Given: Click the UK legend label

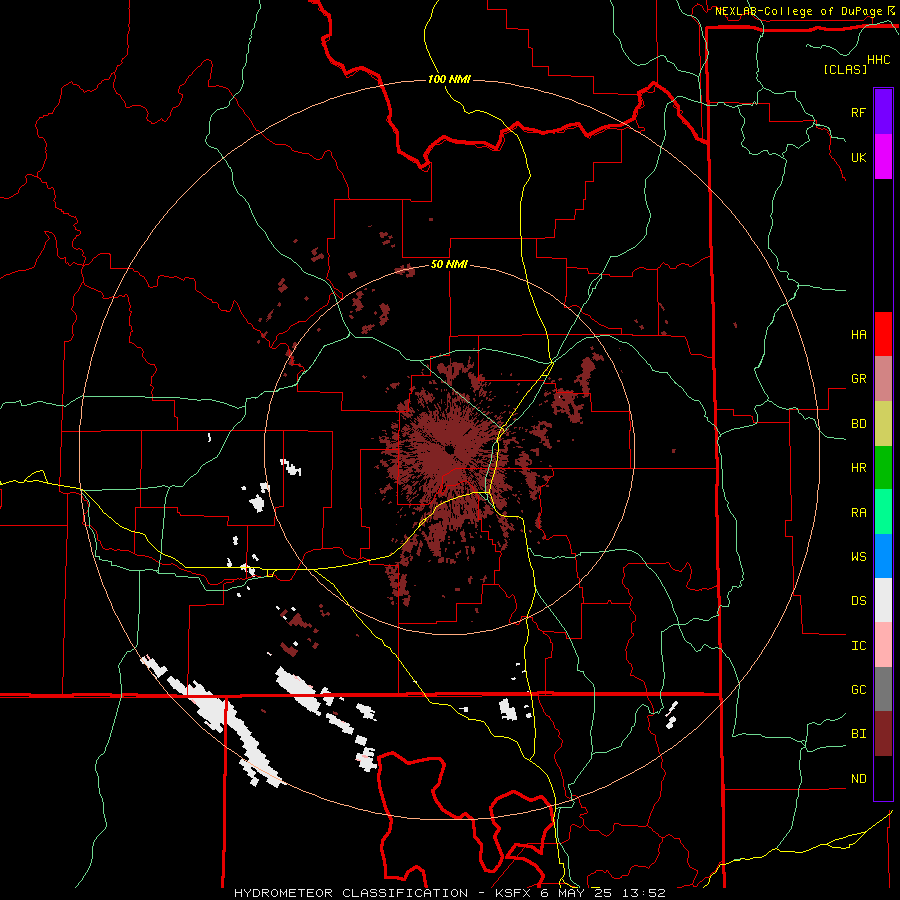Looking at the screenshot, I should coord(858,157).
